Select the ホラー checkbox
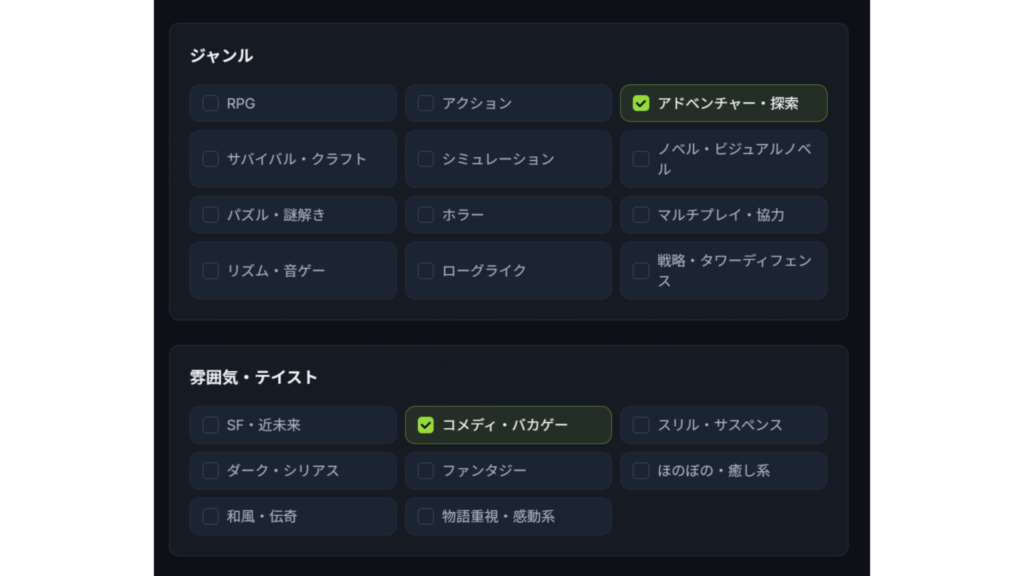 pyautogui.click(x=426, y=215)
